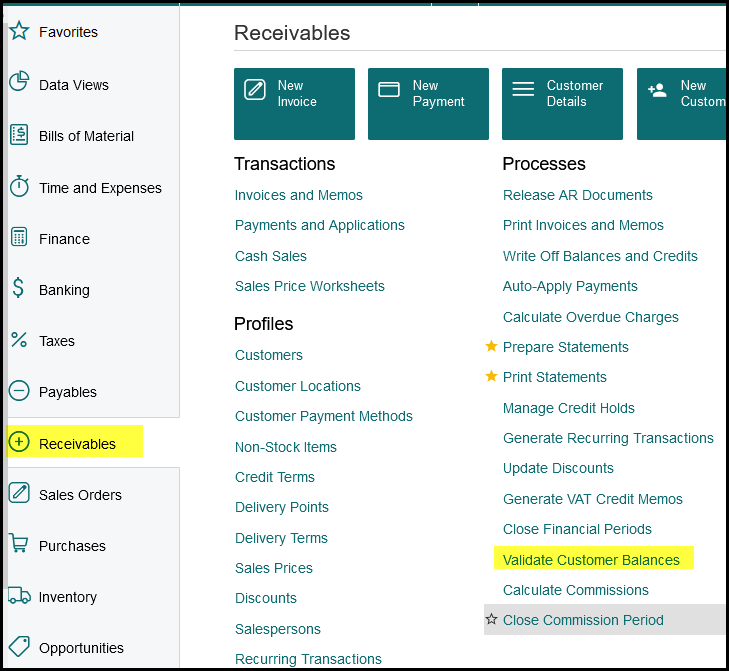The image size is (729, 671).
Task: Open Validate Customer Balances link
Action: pos(591,560)
